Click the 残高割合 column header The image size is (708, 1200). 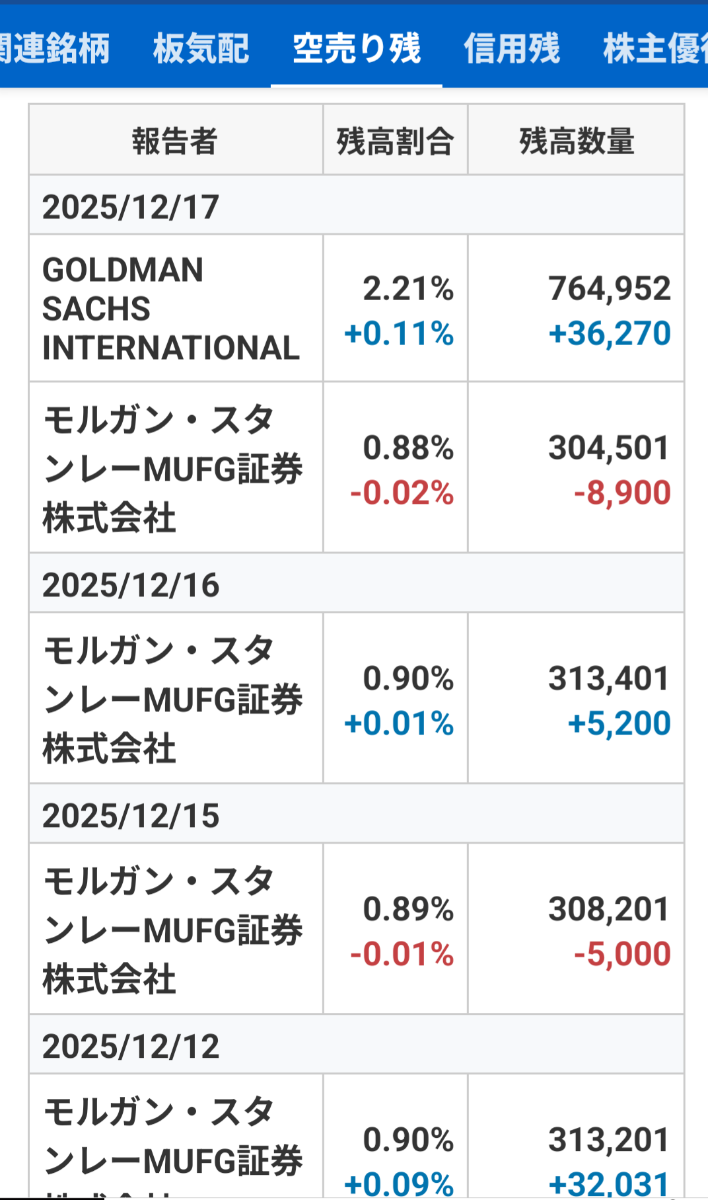coord(395,141)
